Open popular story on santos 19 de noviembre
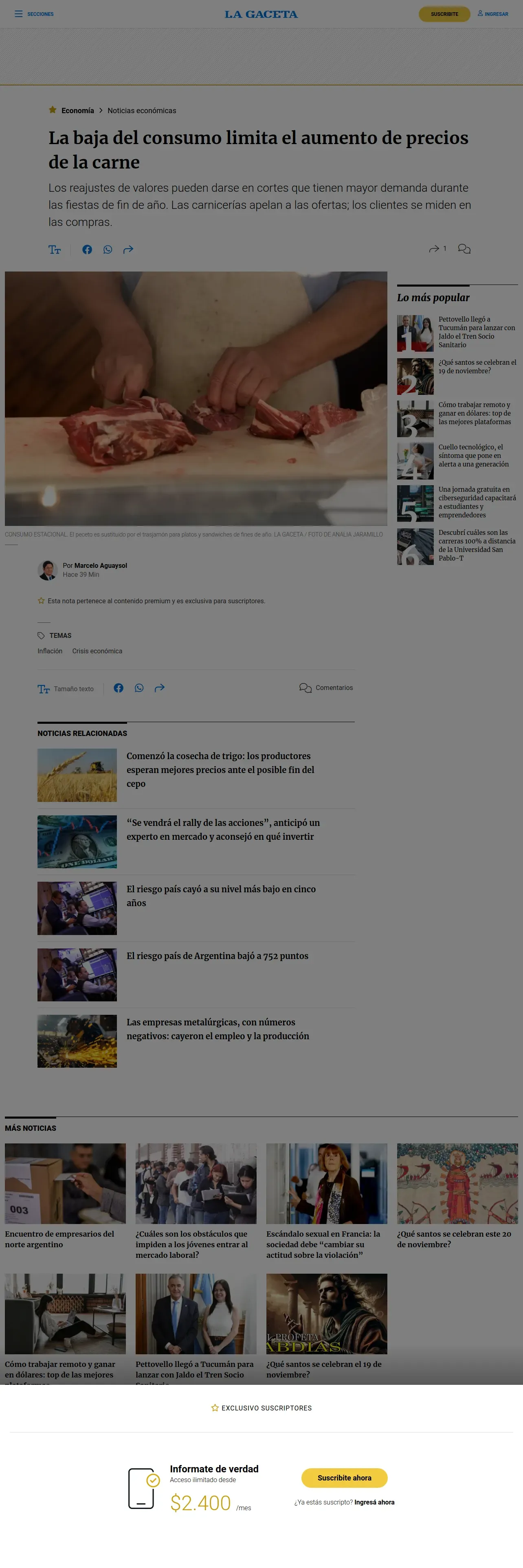Screen dimensions: 523x1568 pyautogui.click(x=477, y=366)
